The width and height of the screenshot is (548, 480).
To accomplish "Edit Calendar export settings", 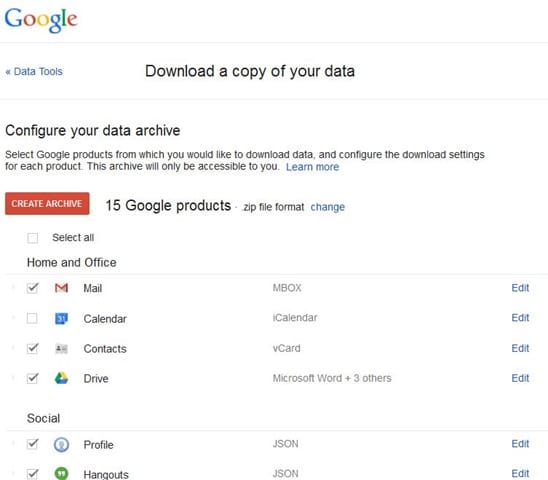I will [x=520, y=318].
